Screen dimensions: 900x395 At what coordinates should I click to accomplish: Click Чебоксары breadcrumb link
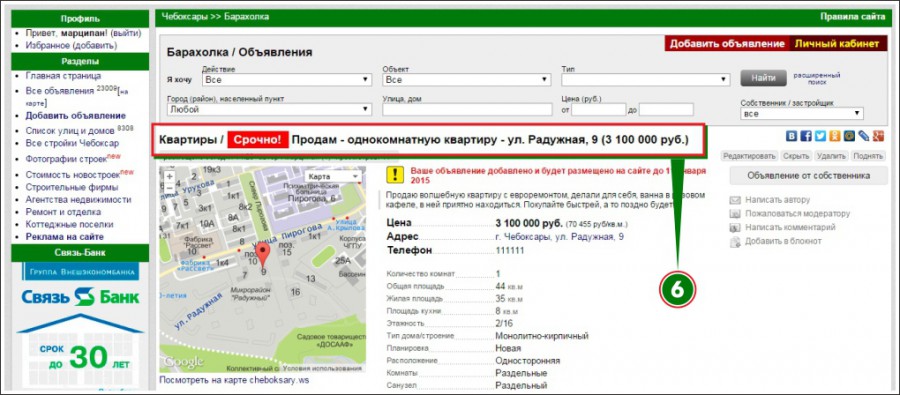(x=184, y=17)
